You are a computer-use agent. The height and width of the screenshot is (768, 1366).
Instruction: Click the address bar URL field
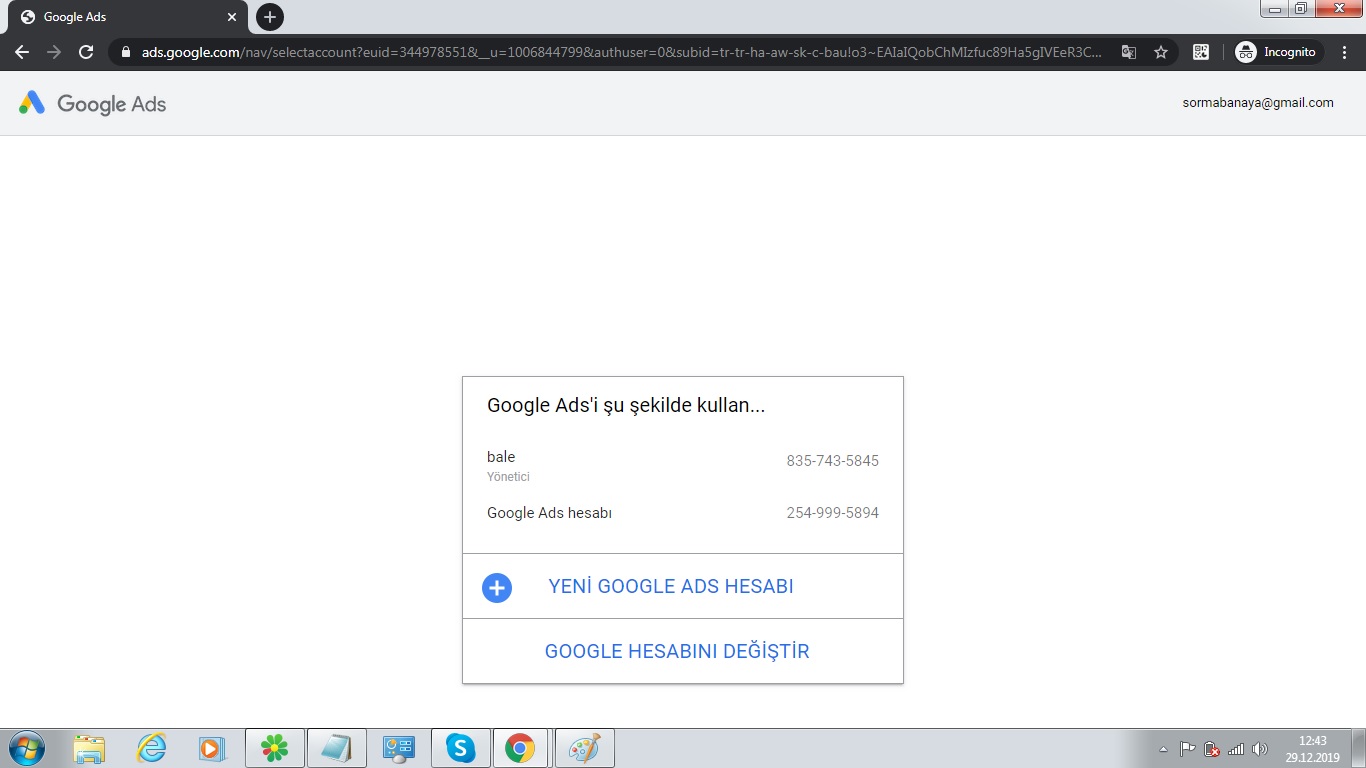(622, 52)
